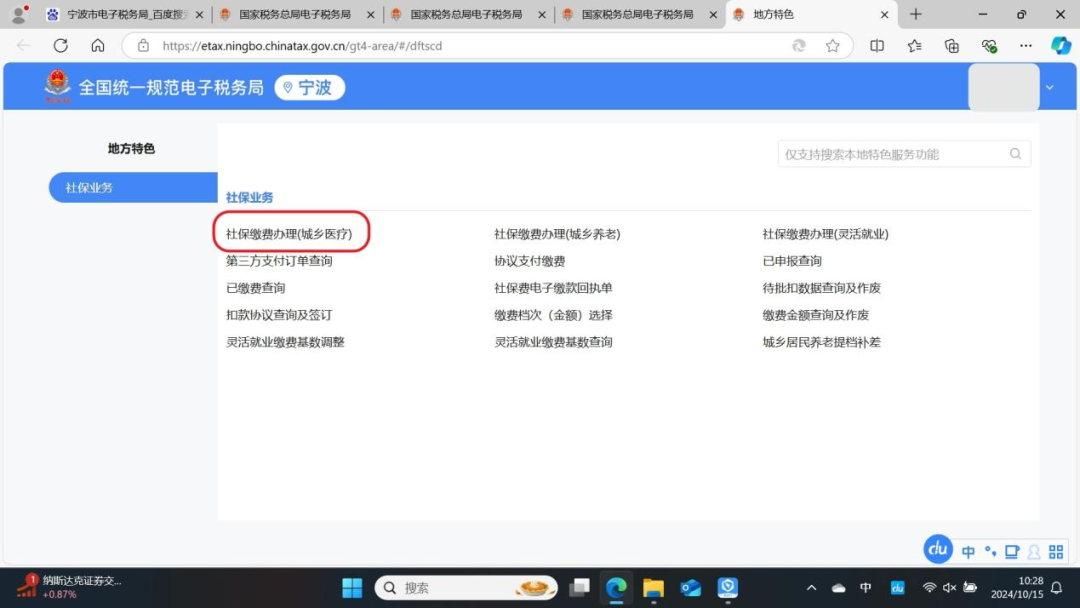
Task: Open the Copilot sidebar icon
Action: click(x=1060, y=46)
